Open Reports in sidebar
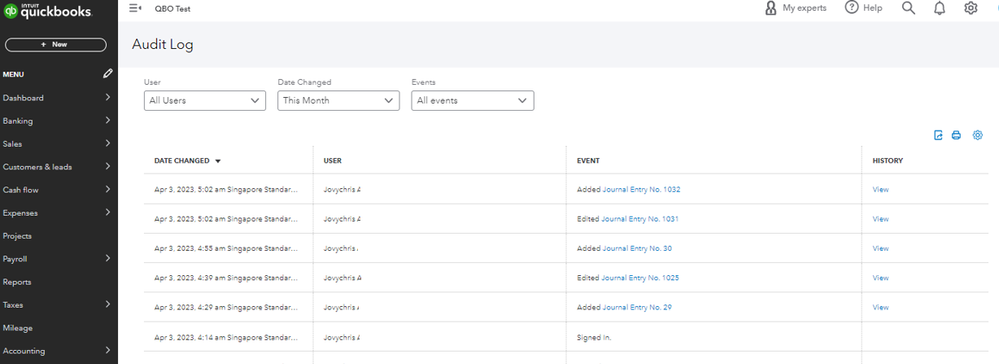Viewport: 999px width, 364px height. 17,282
